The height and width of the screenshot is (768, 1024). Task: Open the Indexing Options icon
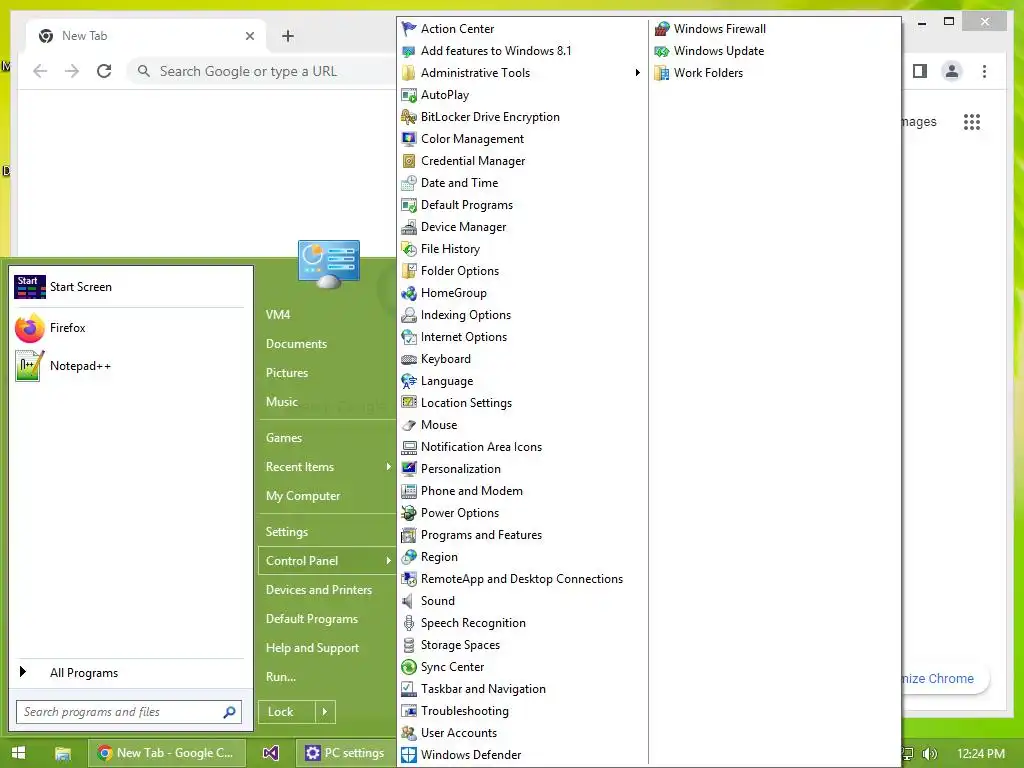[x=409, y=315]
